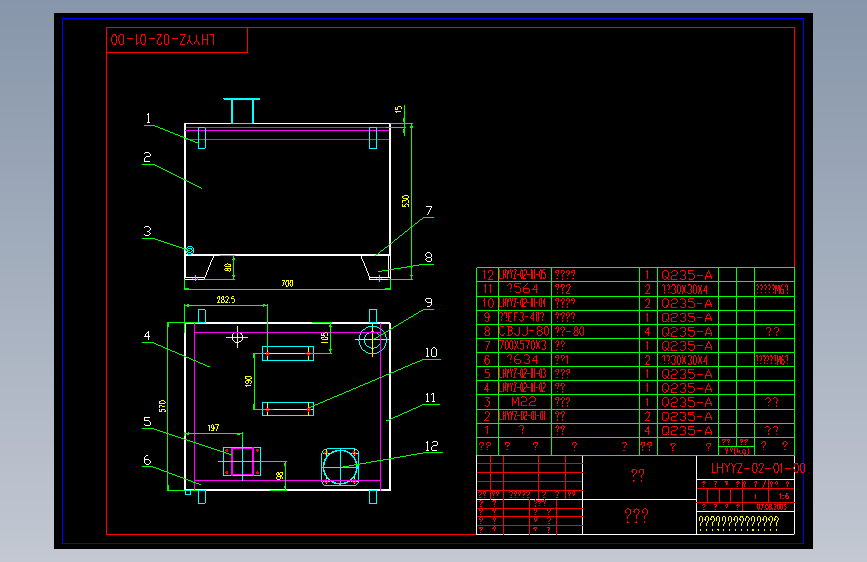Select callout number 6 at lower left
The width and height of the screenshot is (867, 562).
[147, 460]
